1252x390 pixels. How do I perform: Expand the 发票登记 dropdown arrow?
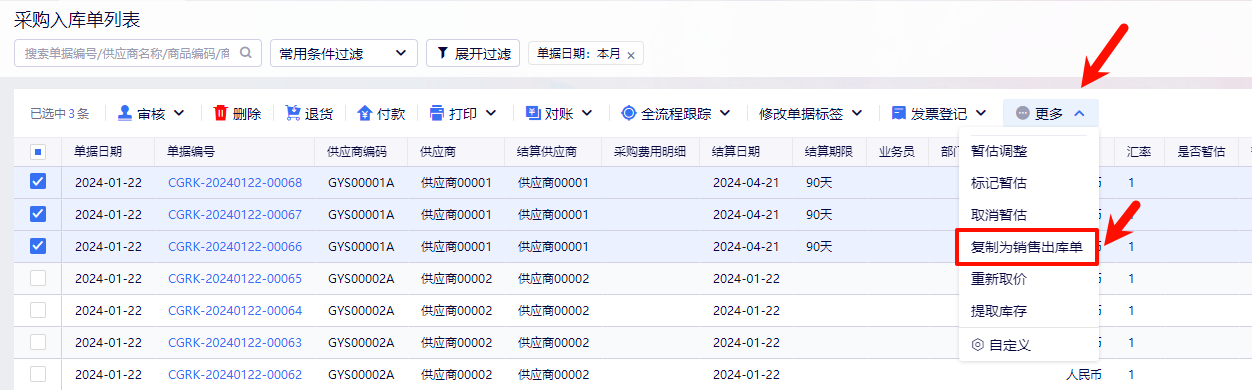pos(981,113)
